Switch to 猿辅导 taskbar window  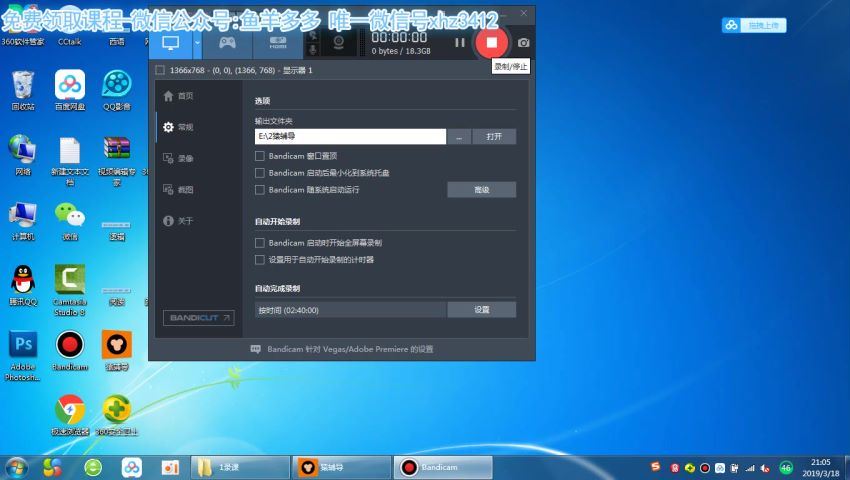tap(341, 467)
